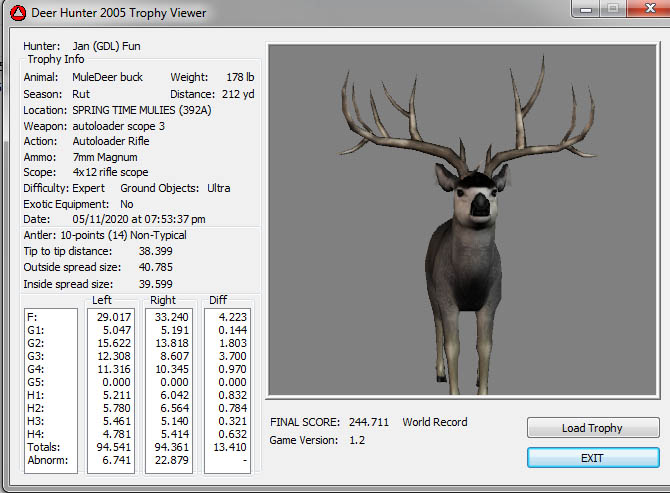Select the Left column F value 29.017
Image resolution: width=670 pixels, height=493 pixels.
click(113, 315)
